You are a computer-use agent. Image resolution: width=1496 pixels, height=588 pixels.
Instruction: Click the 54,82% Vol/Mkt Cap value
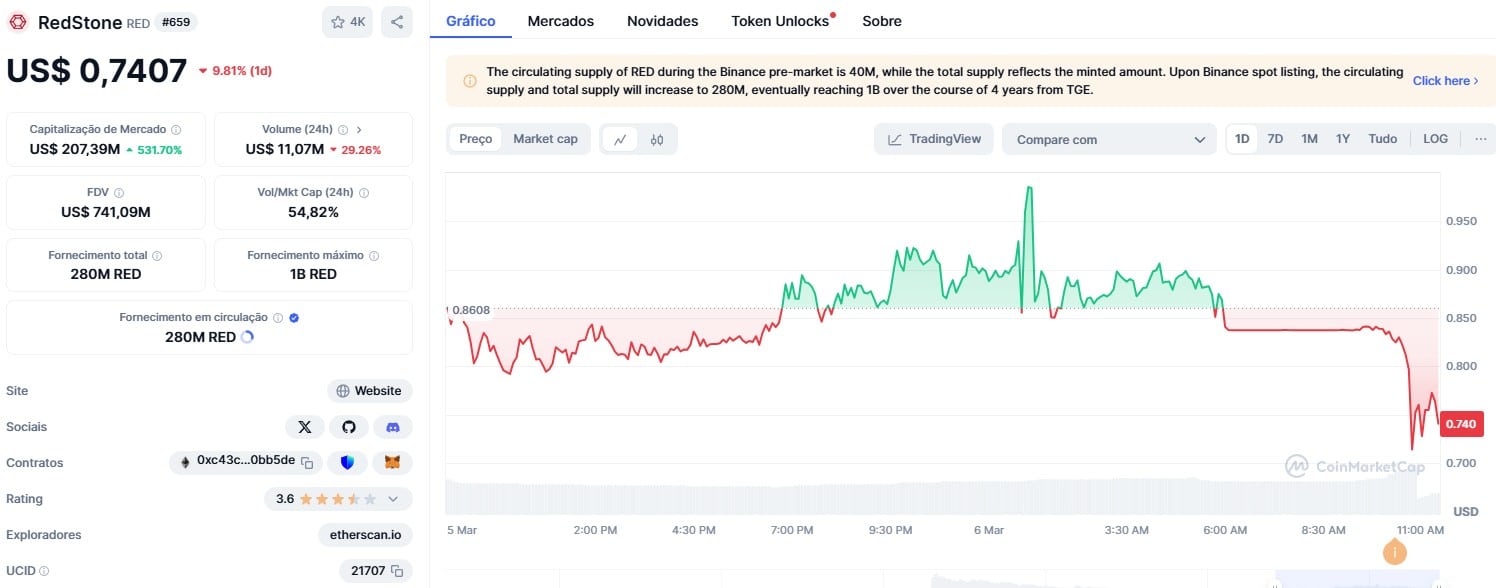(x=314, y=212)
